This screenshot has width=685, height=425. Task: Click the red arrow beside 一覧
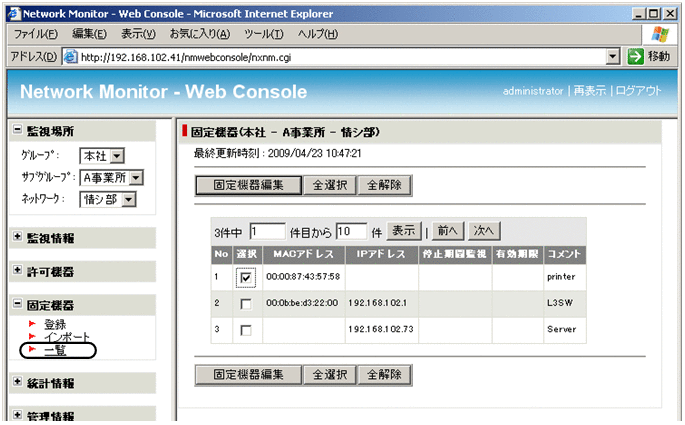[32, 349]
